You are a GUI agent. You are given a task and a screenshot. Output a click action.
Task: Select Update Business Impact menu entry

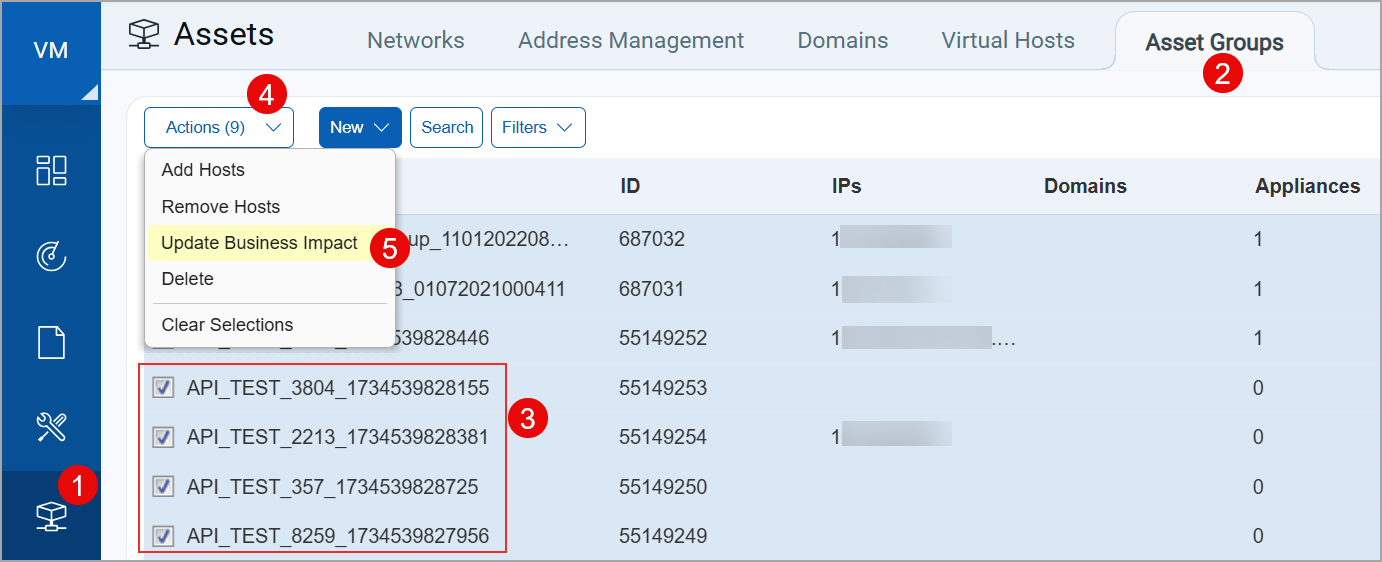point(260,243)
